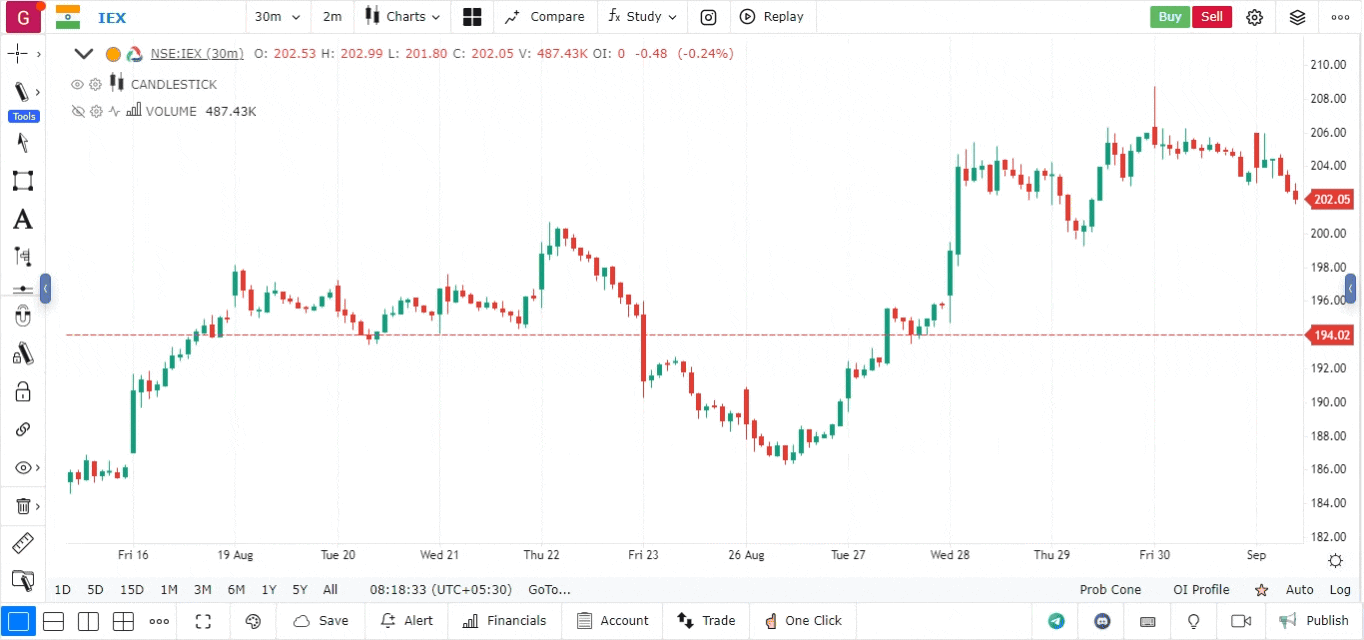The height and width of the screenshot is (640, 1364).
Task: Open the chart theme palette
Action: coord(253,621)
